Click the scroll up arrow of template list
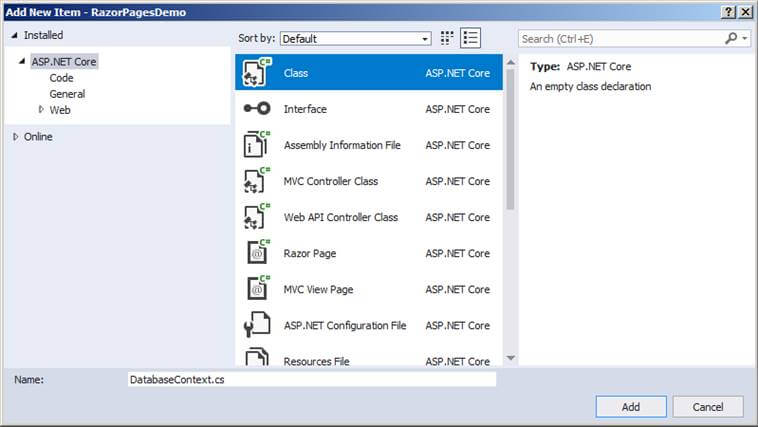Screen dimensions: 758x427 coord(510,62)
